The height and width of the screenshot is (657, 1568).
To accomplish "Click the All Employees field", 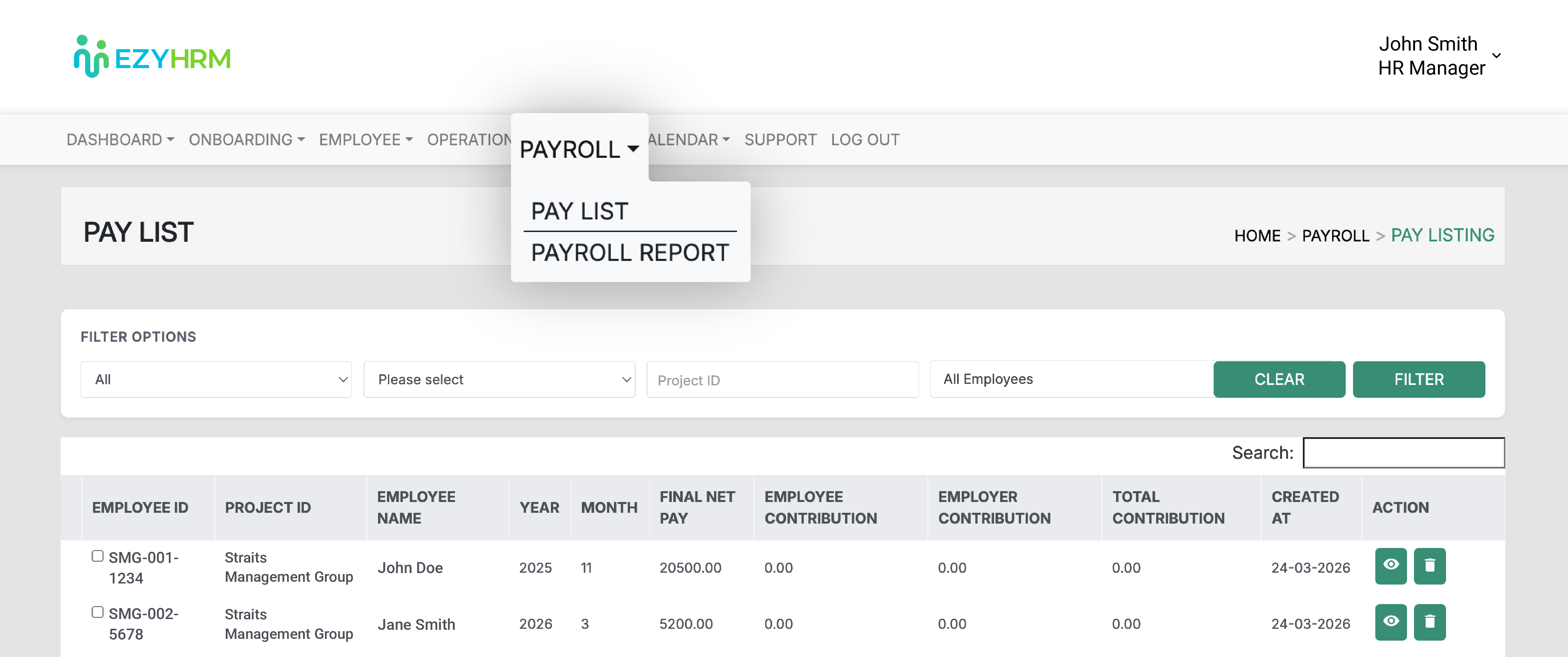I will coord(1071,379).
